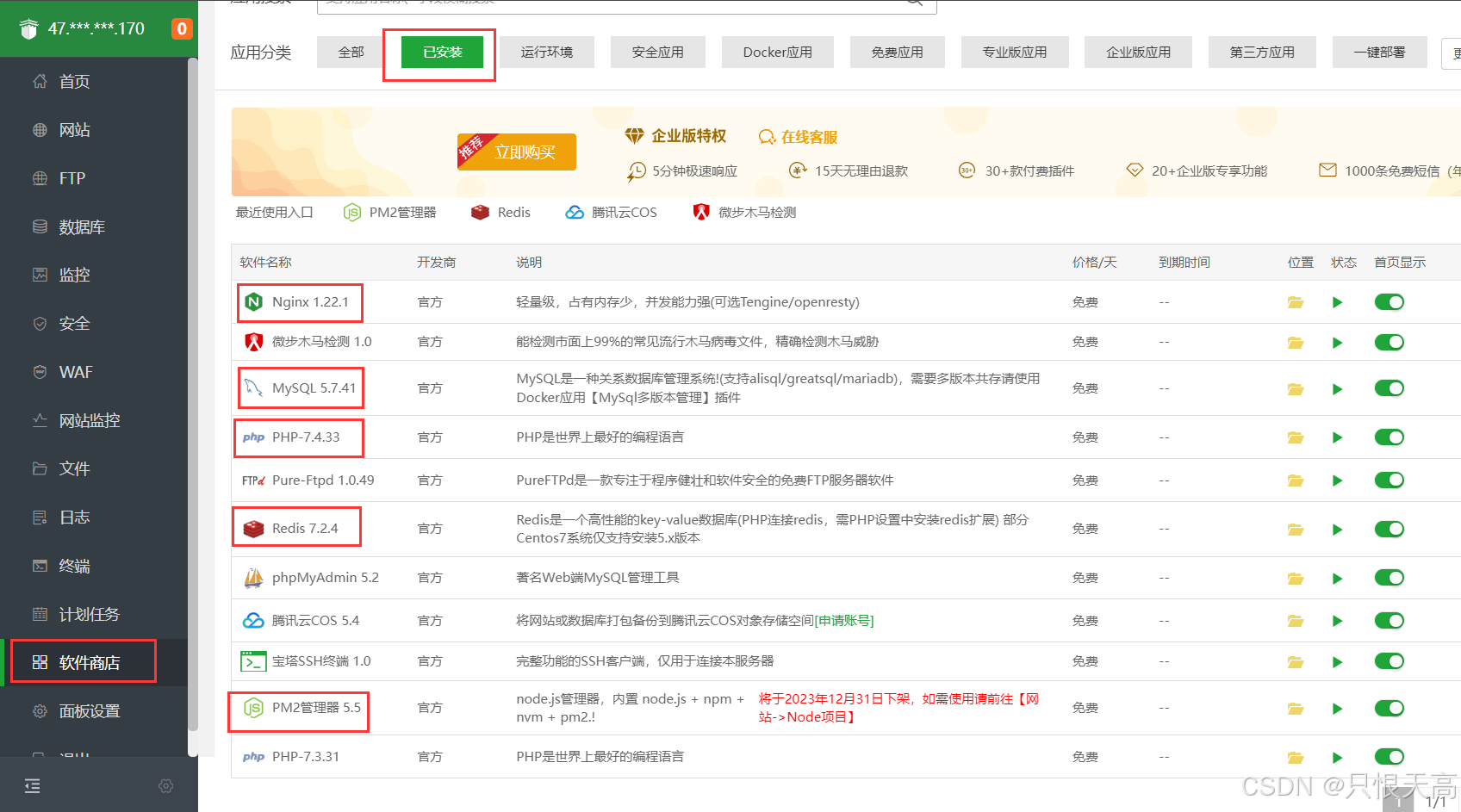1461x812 pixels.
Task: Click the 宝塔SSH终端 terminal icon
Action: point(253,661)
